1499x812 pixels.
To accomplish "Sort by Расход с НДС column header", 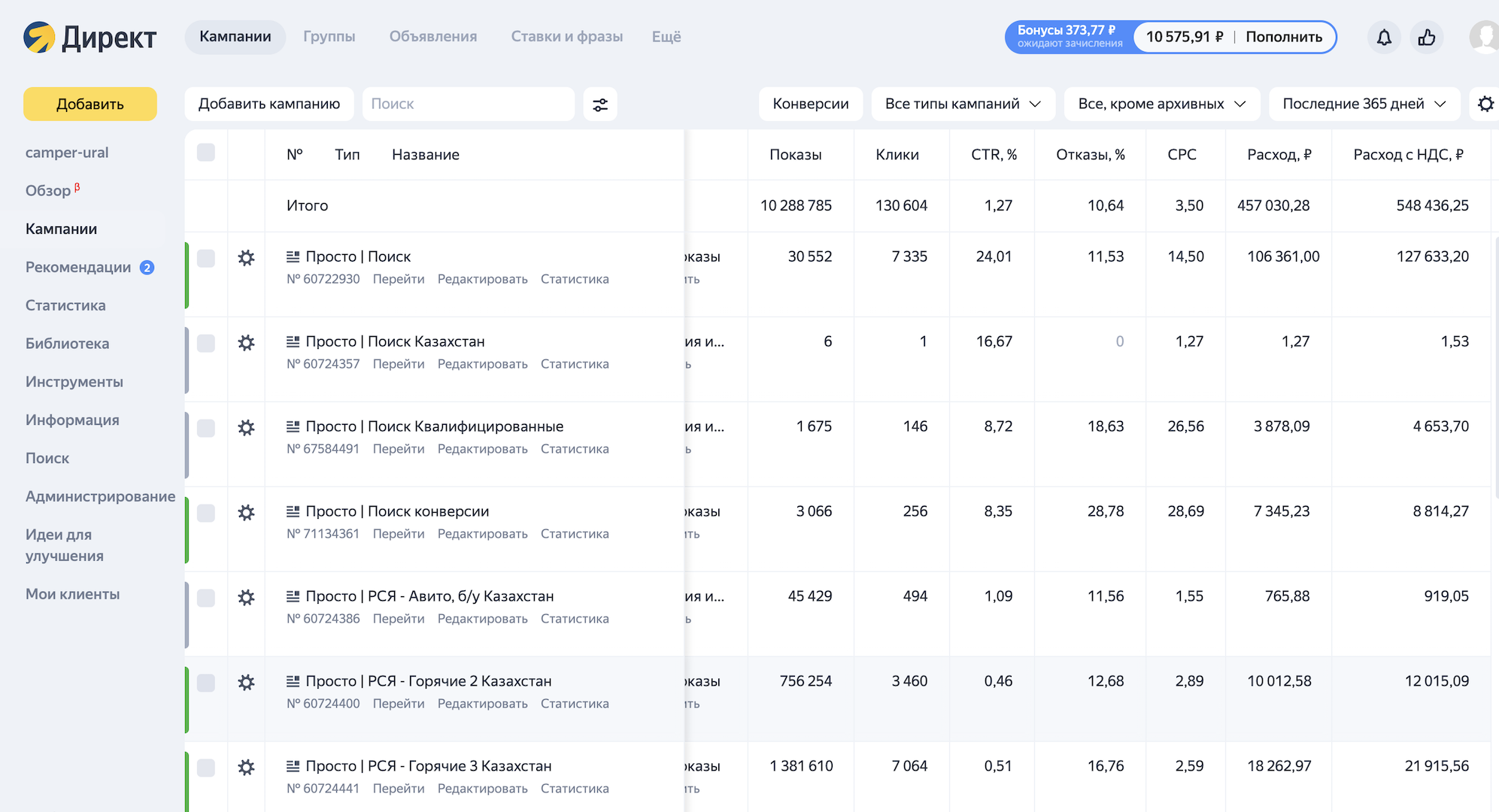I will tap(1408, 155).
